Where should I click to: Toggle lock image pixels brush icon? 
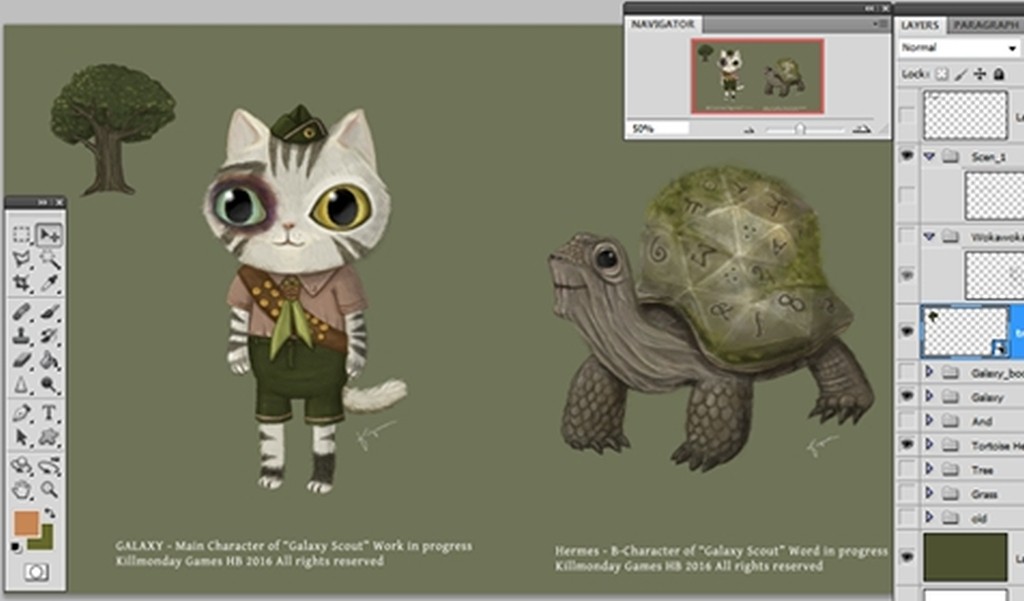pos(961,74)
